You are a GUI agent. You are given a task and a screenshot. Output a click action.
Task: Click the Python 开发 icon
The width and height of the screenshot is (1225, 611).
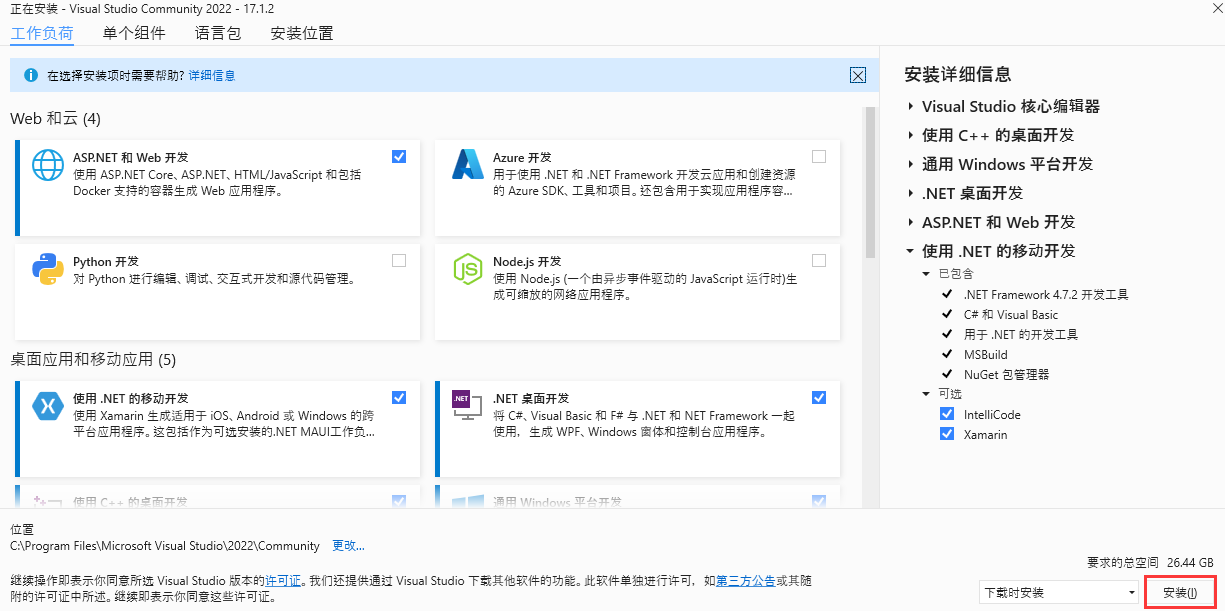coord(47,270)
